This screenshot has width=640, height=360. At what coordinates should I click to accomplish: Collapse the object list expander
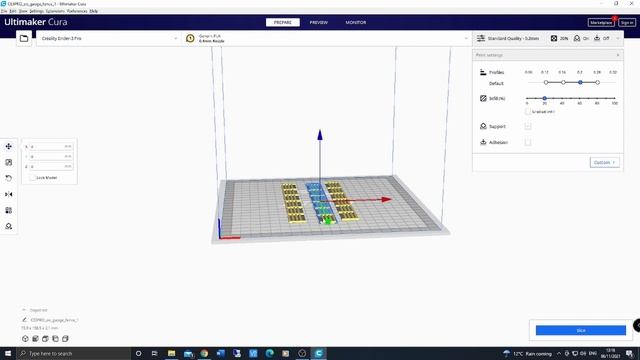pos(24,310)
